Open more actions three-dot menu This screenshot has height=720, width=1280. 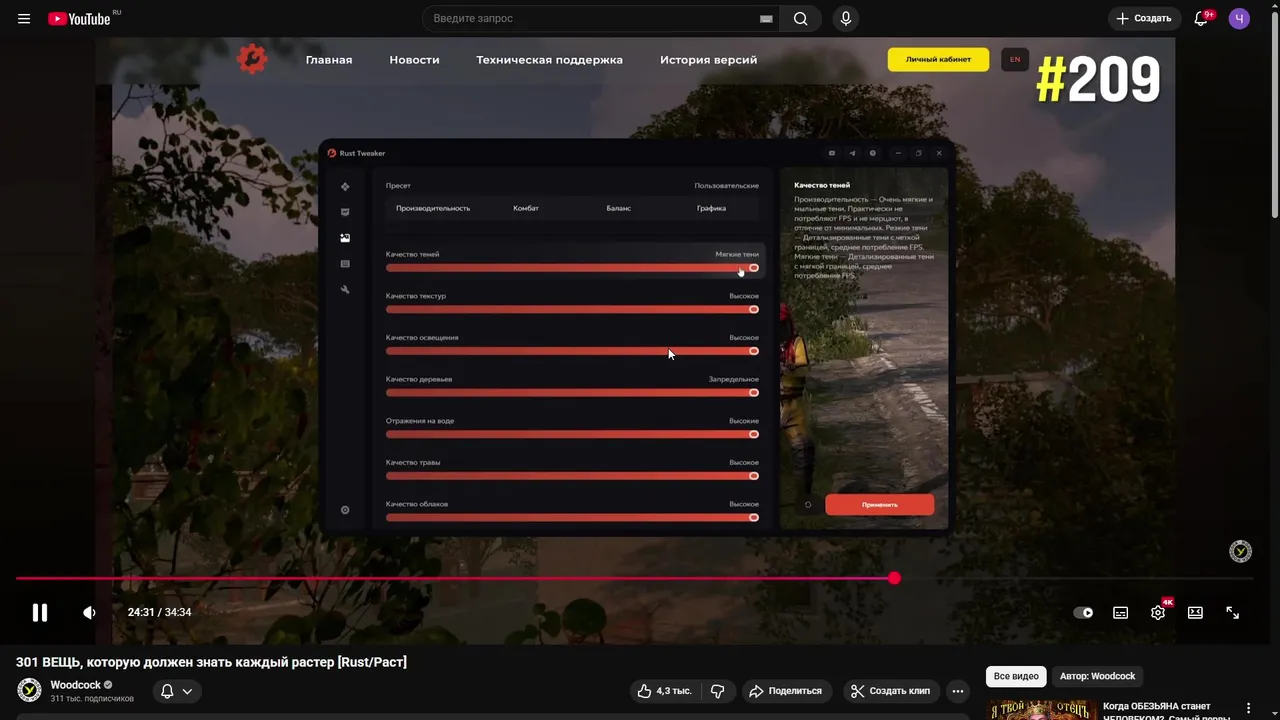(x=958, y=691)
